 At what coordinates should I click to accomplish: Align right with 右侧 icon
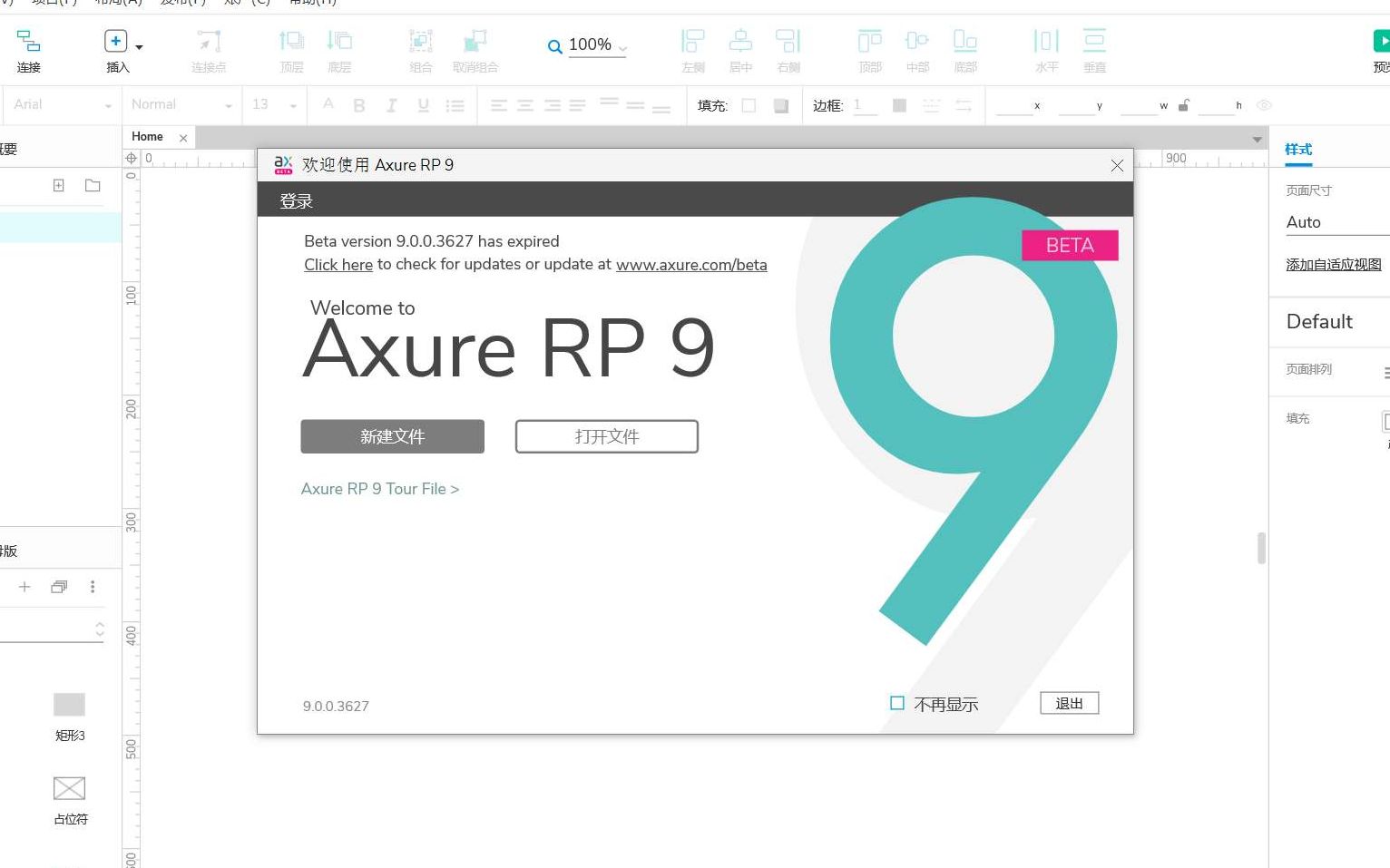tap(788, 41)
